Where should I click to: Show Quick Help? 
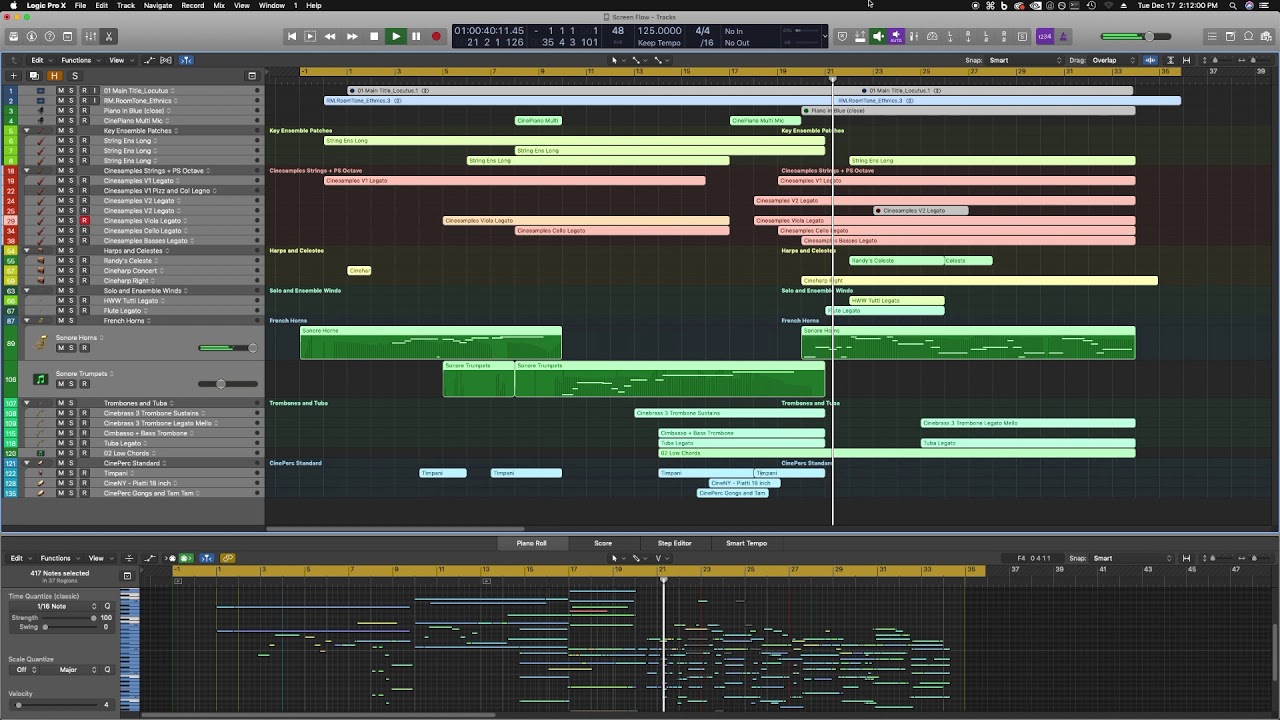49,36
